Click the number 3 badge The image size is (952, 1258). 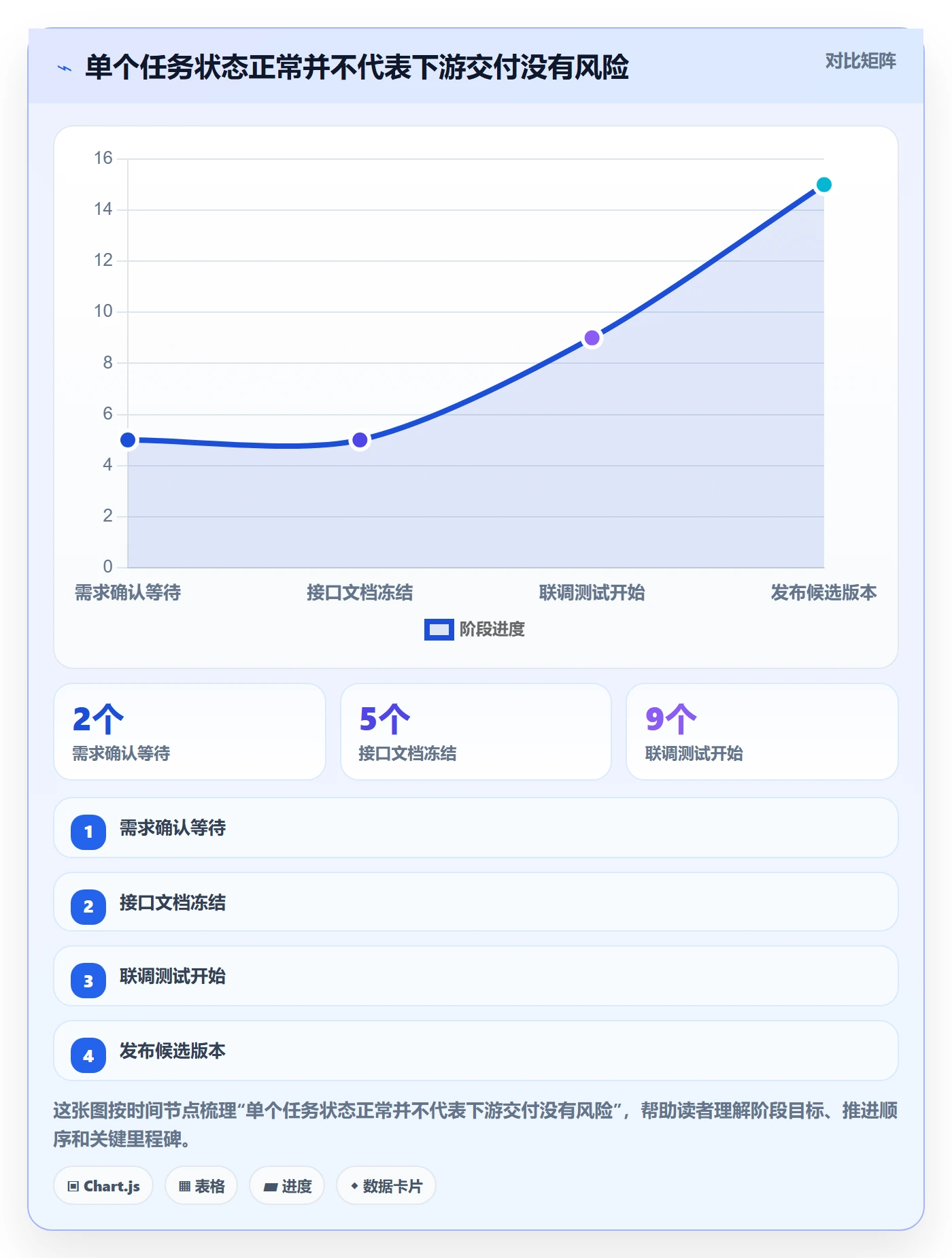pyautogui.click(x=88, y=981)
